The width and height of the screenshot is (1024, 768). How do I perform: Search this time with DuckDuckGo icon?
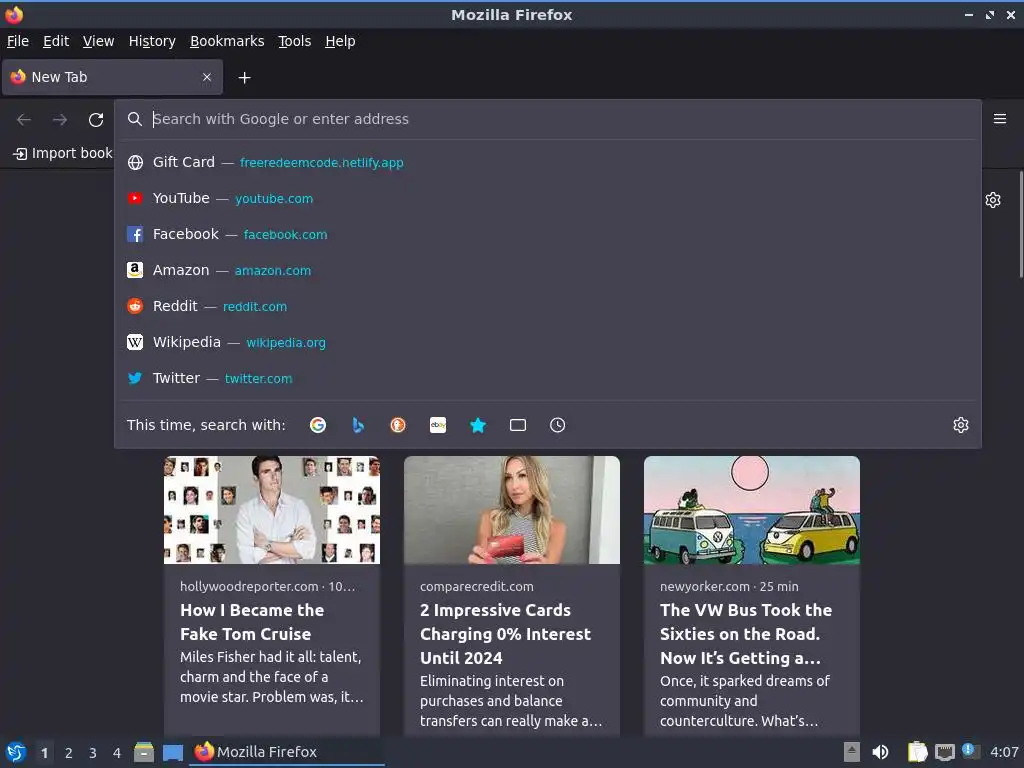[x=398, y=425]
